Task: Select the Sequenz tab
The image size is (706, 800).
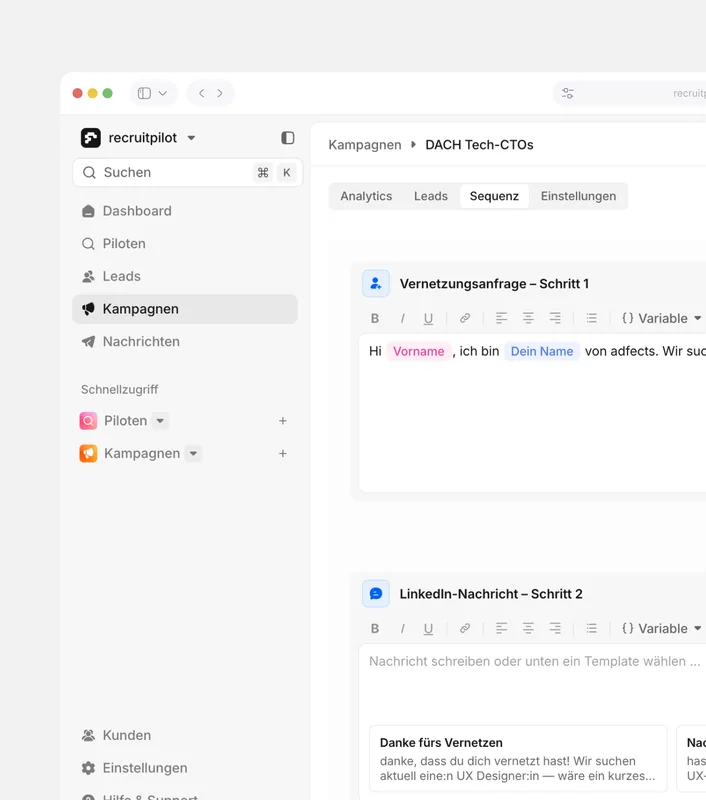Action: click(494, 196)
